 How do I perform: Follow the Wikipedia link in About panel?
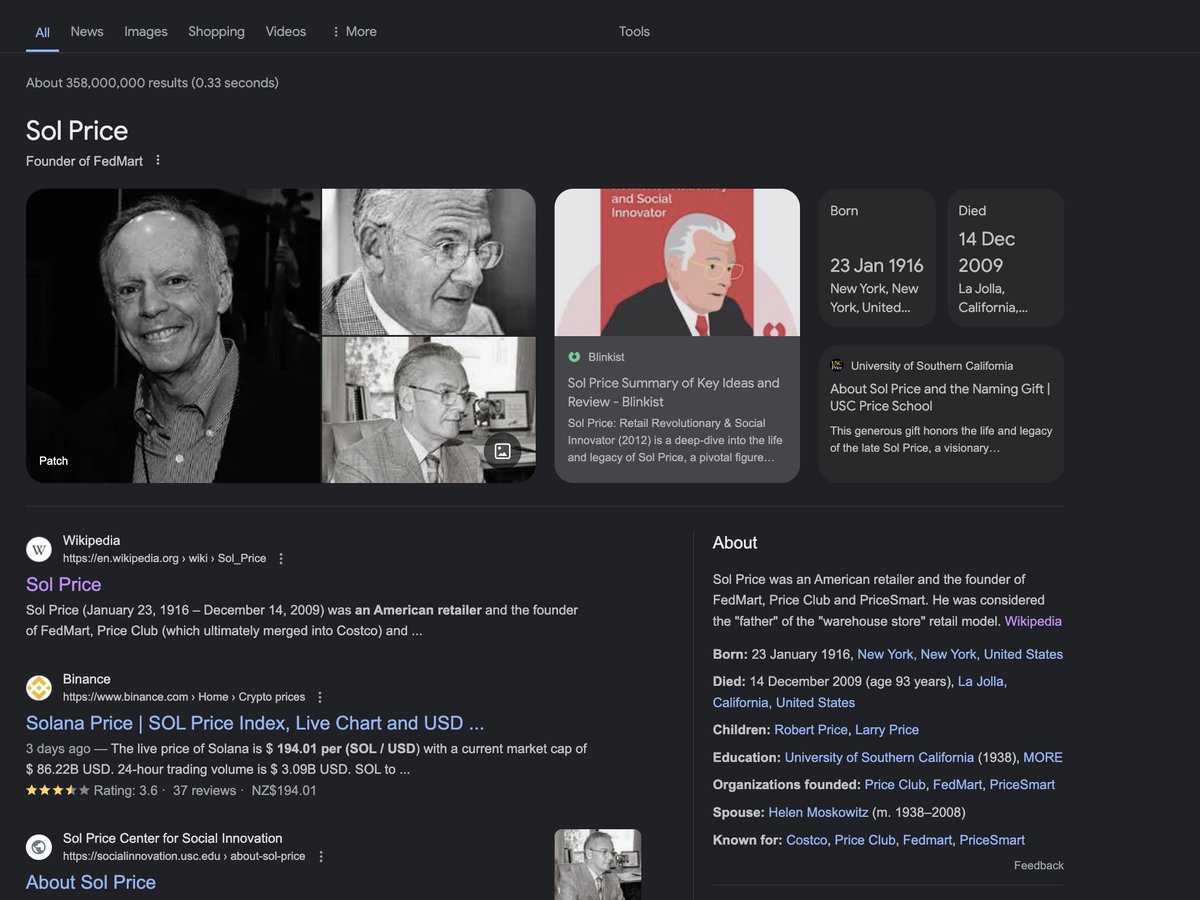pyautogui.click(x=1033, y=621)
